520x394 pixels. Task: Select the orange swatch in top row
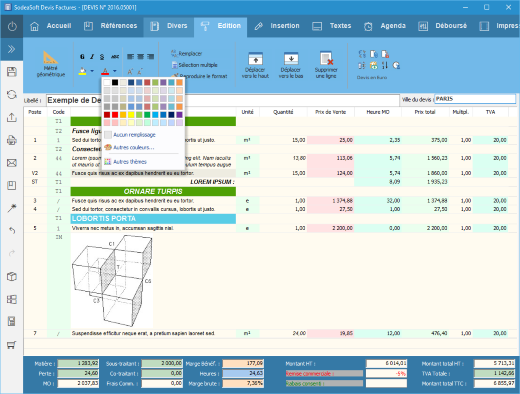point(179,82)
